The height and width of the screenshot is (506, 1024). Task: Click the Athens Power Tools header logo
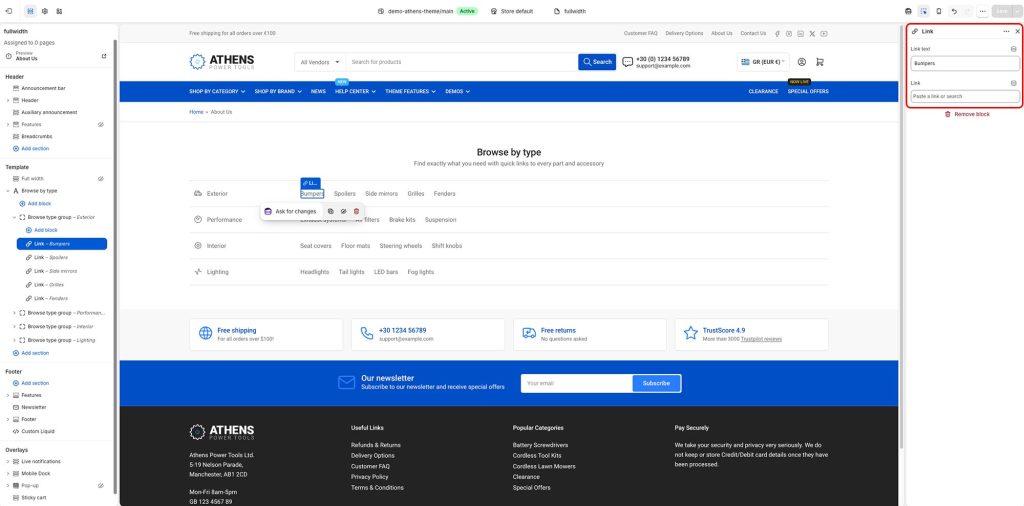click(222, 62)
